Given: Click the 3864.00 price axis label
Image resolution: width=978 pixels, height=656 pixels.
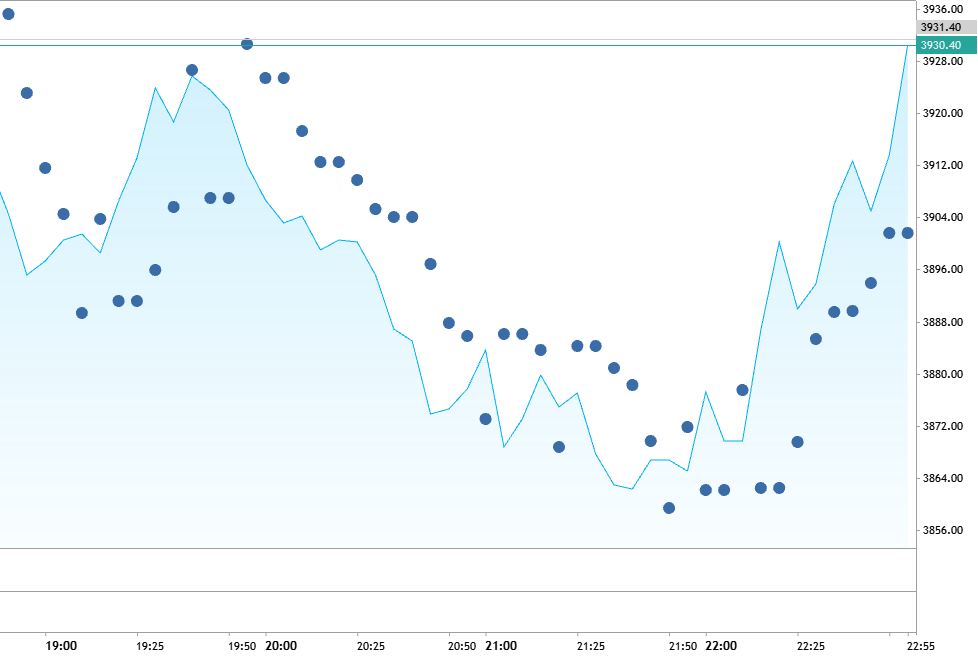Looking at the screenshot, I should pyautogui.click(x=941, y=478).
